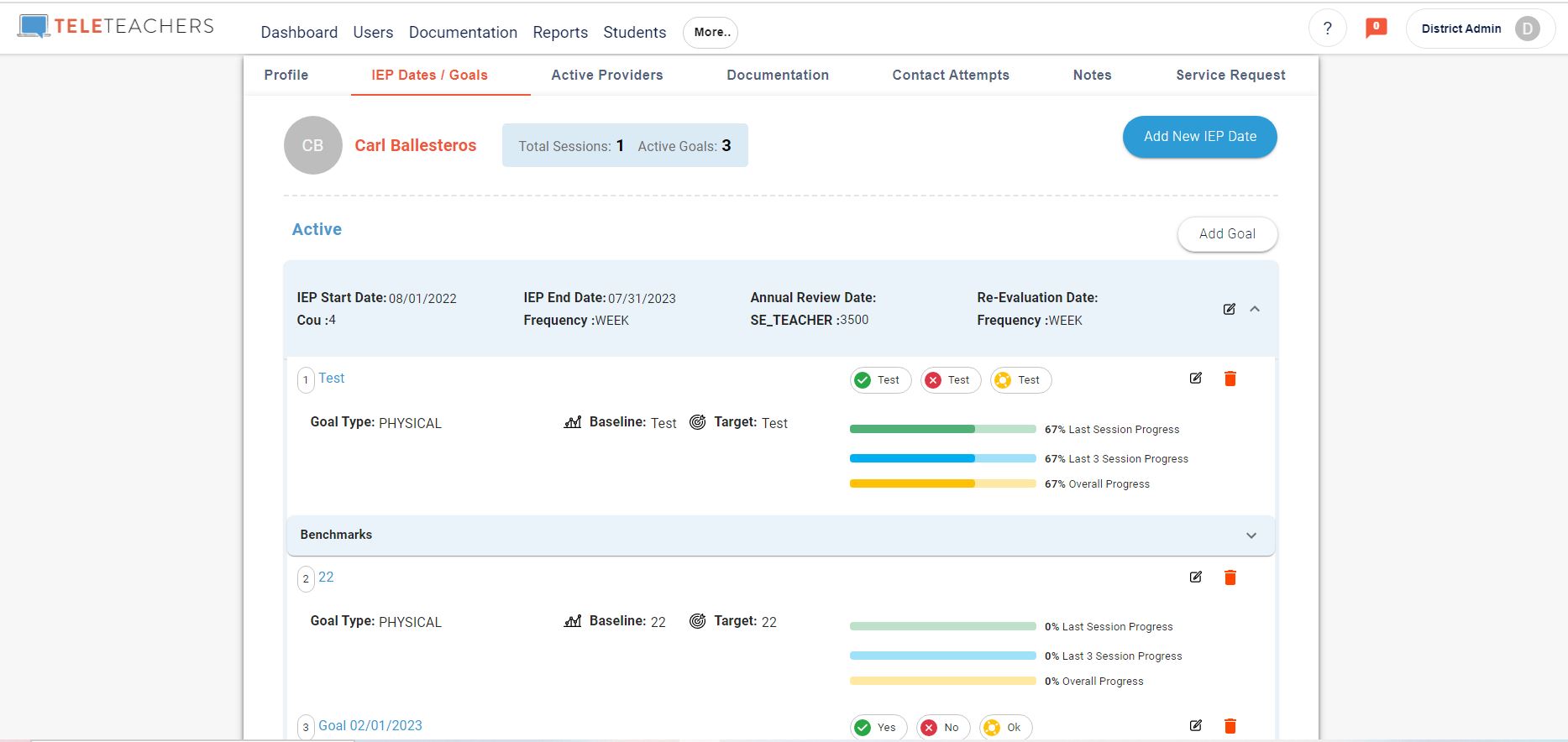
Task: Edit Goal 02/01/2023
Action: click(1196, 726)
